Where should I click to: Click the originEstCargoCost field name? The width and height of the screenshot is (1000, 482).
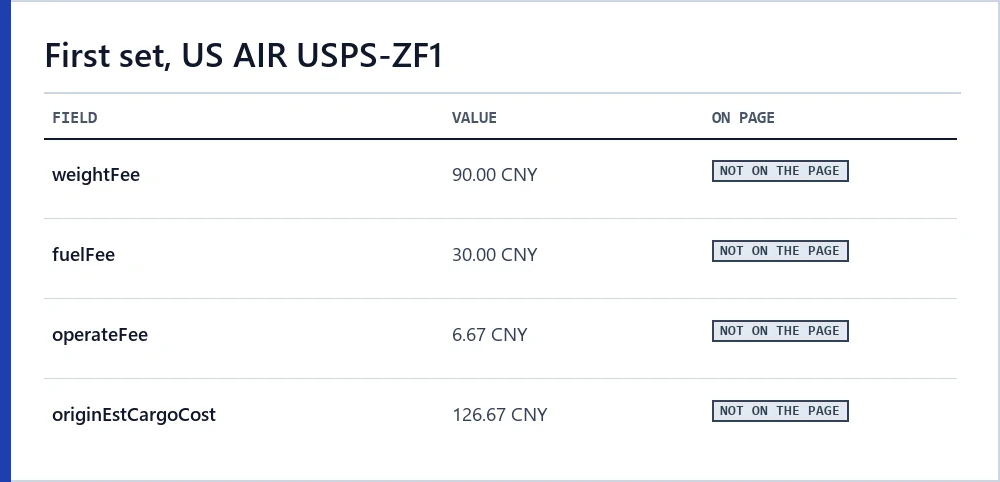(134, 415)
